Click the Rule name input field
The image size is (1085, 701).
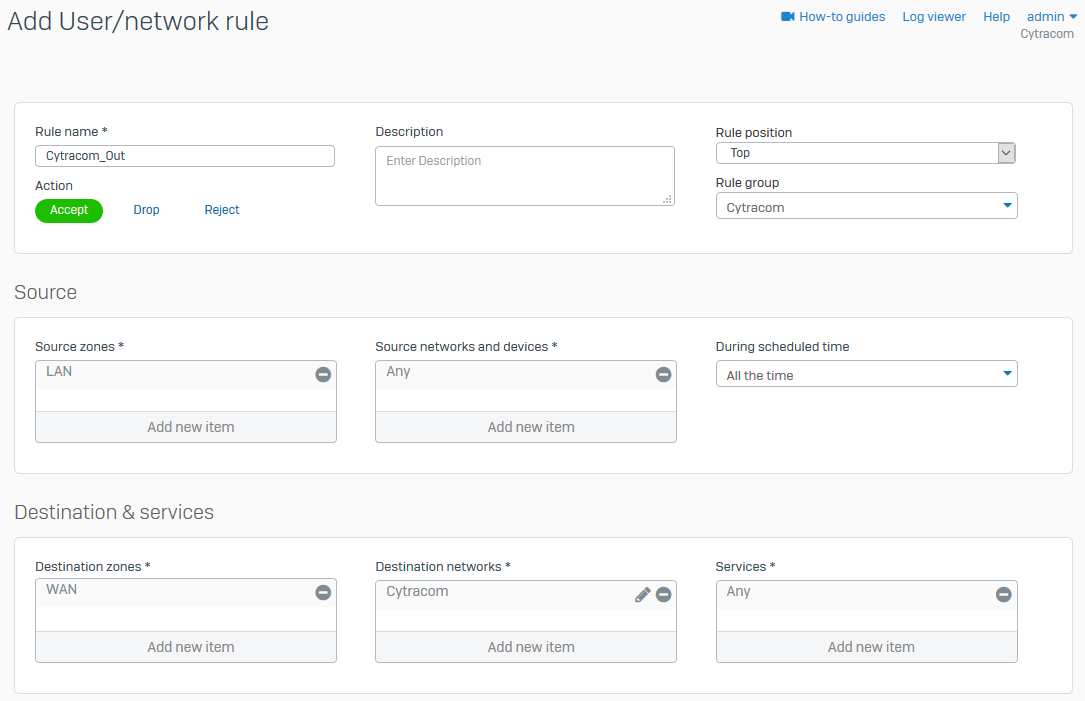click(185, 156)
